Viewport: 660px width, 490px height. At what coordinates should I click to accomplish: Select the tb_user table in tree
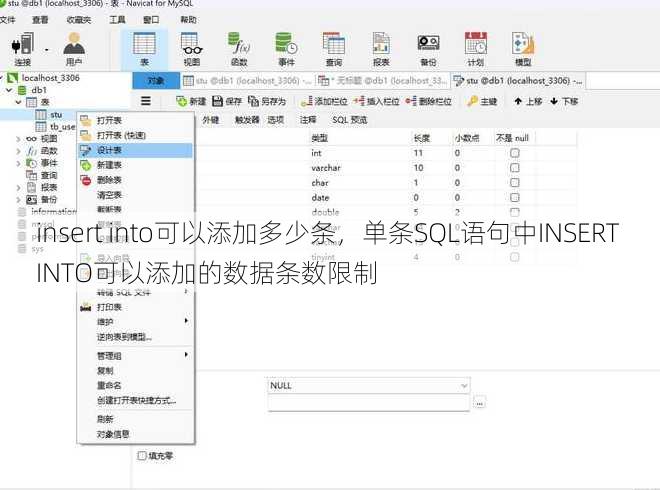(56, 127)
